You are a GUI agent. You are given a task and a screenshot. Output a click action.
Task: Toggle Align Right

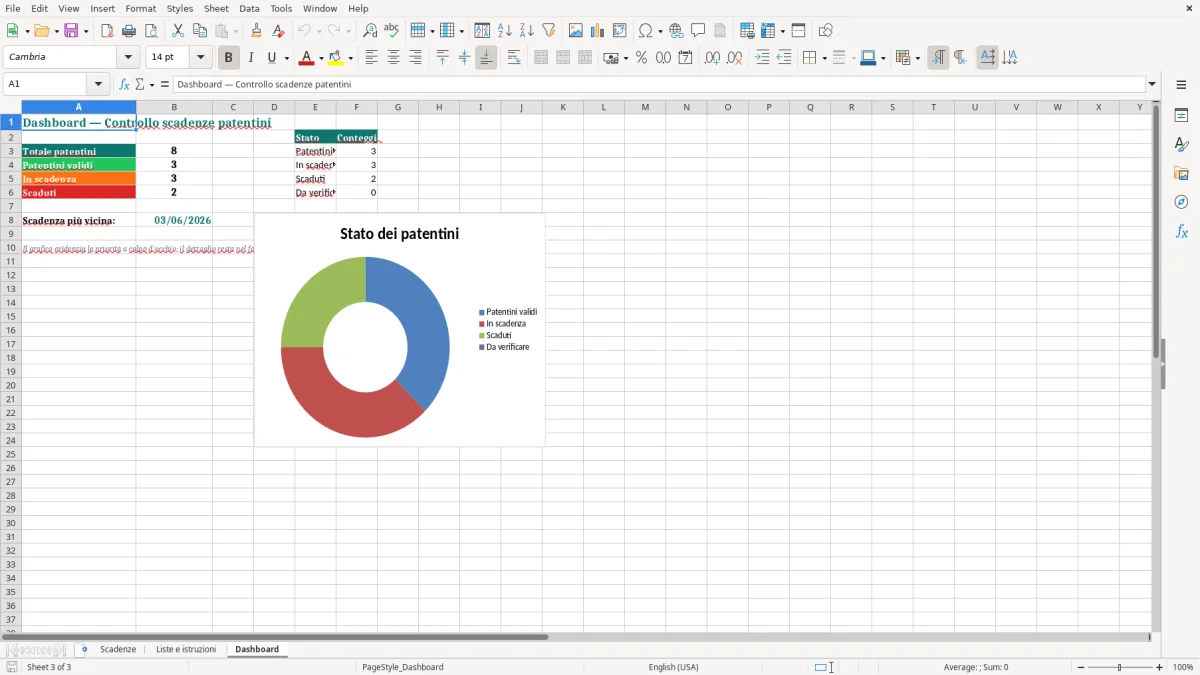[x=415, y=58]
